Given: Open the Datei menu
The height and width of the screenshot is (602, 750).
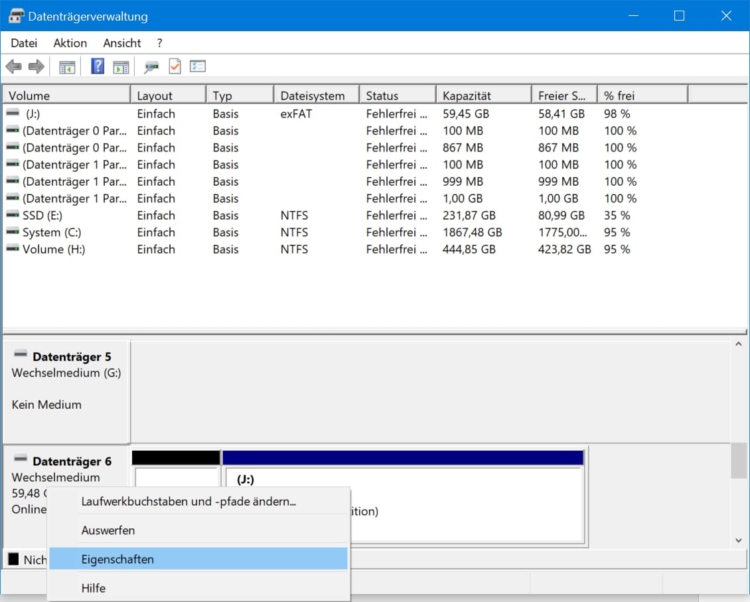Looking at the screenshot, I should tap(24, 43).
